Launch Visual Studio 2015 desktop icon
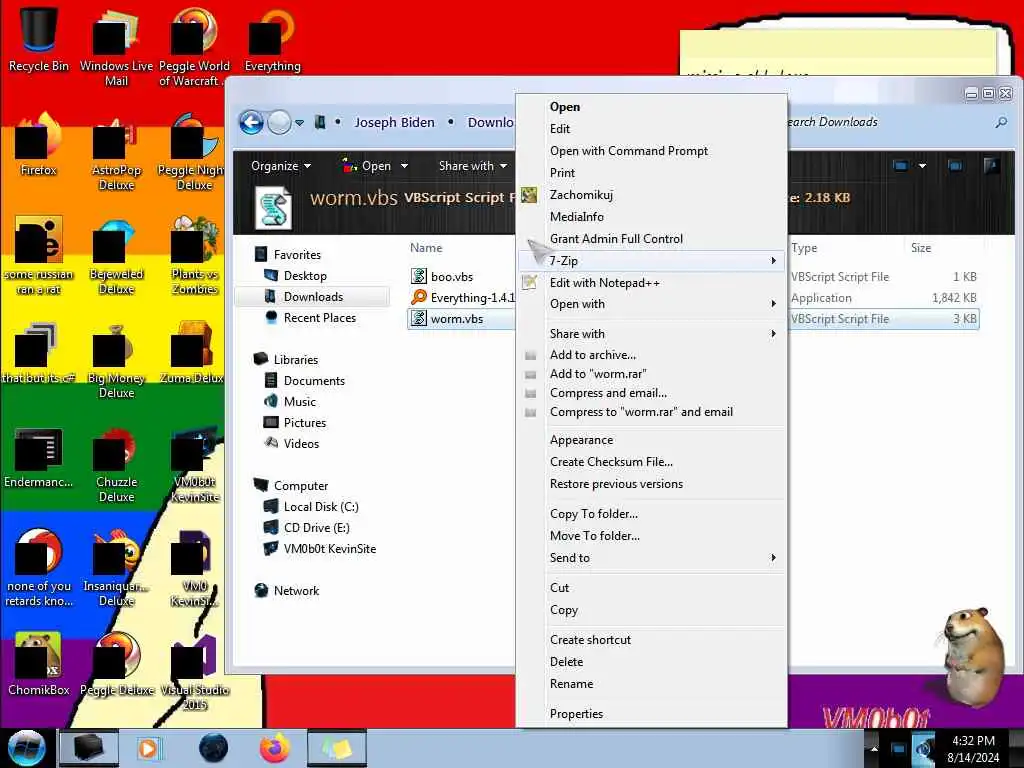 pos(195,673)
